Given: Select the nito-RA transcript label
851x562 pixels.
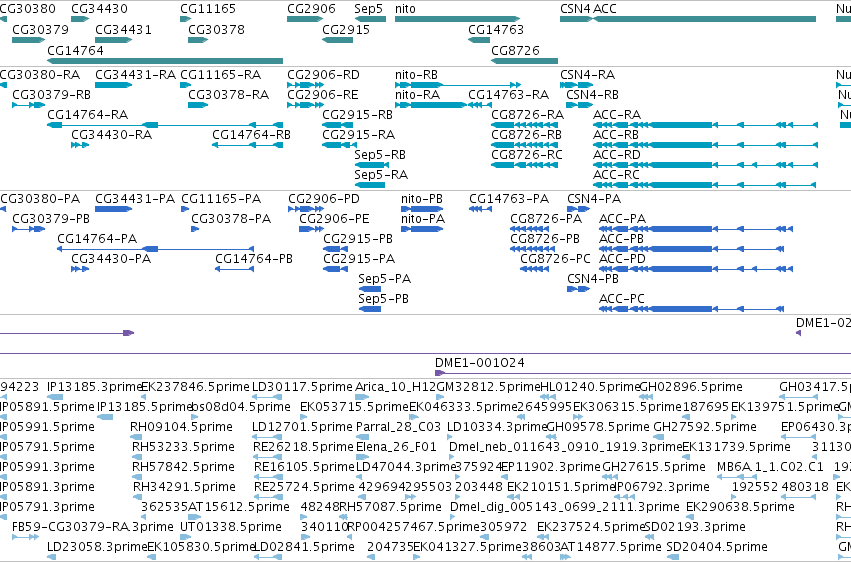Looking at the screenshot, I should pyautogui.click(x=417, y=95).
